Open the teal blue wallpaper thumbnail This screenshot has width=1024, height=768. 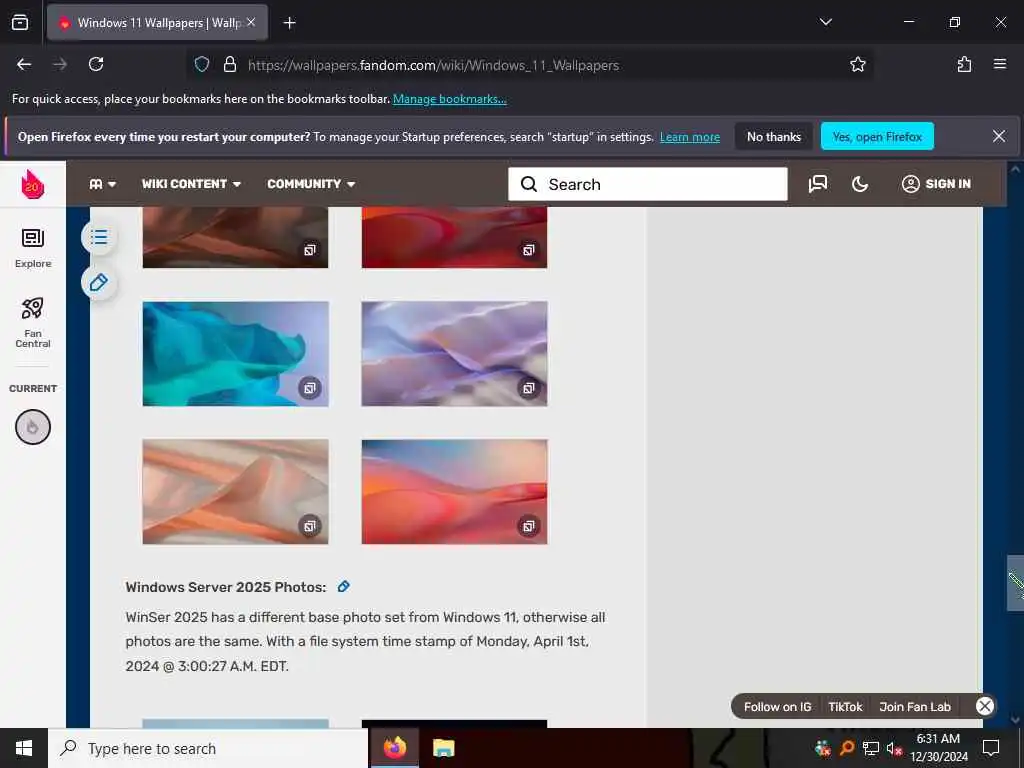[x=236, y=354]
